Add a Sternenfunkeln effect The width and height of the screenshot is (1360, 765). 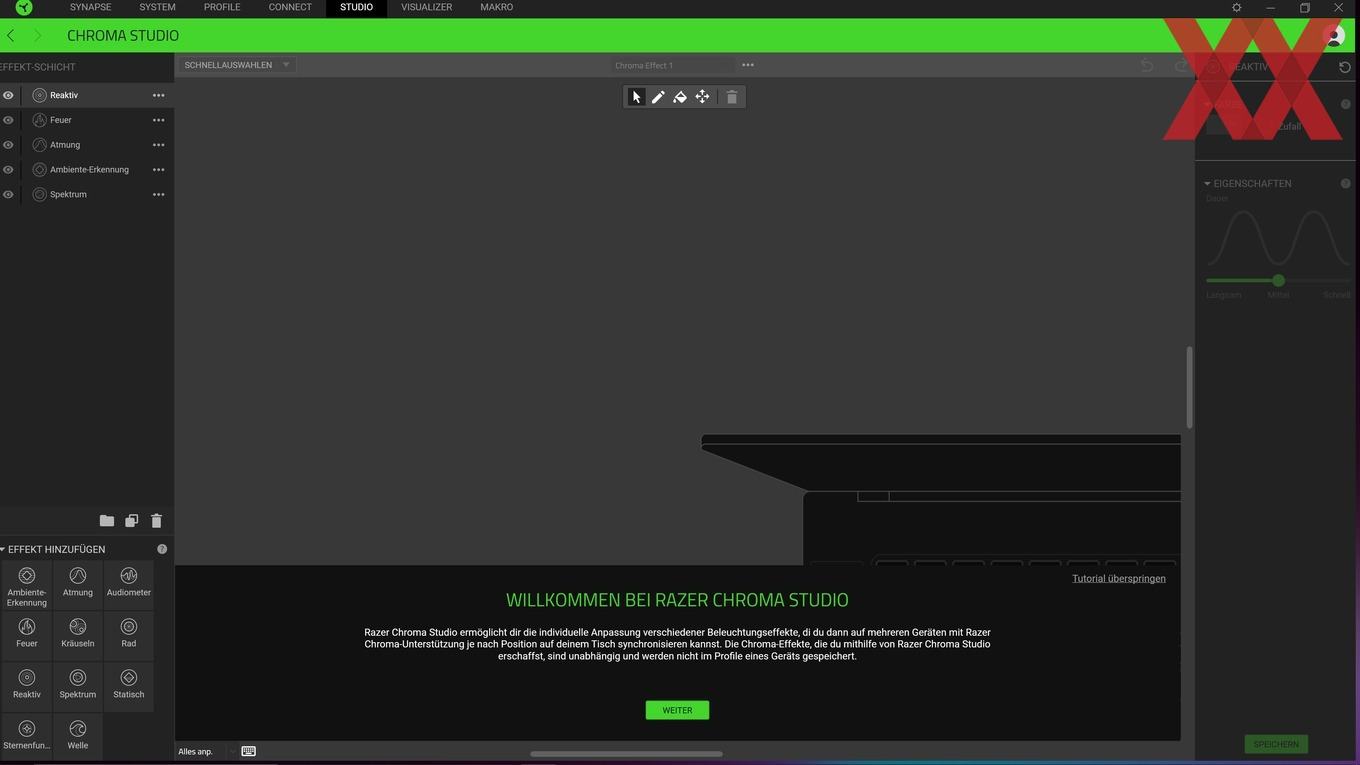[x=27, y=736]
